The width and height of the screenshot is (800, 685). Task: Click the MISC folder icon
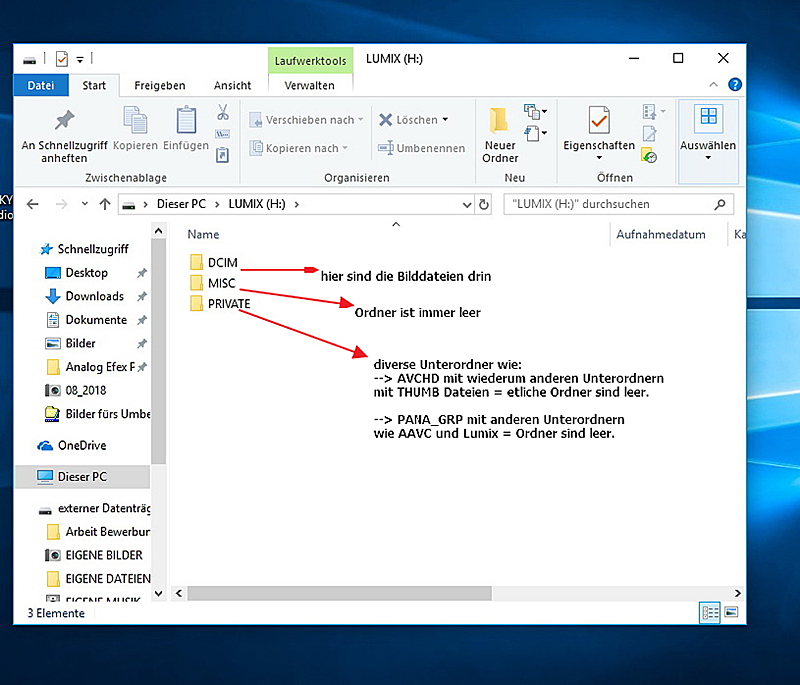pos(196,283)
